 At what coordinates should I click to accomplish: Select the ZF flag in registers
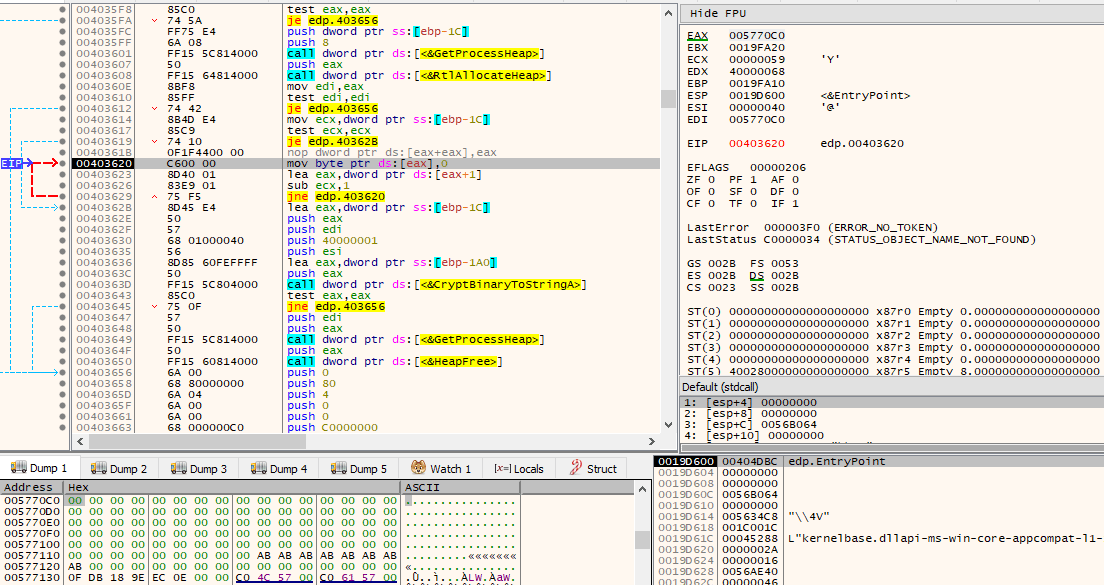point(701,180)
